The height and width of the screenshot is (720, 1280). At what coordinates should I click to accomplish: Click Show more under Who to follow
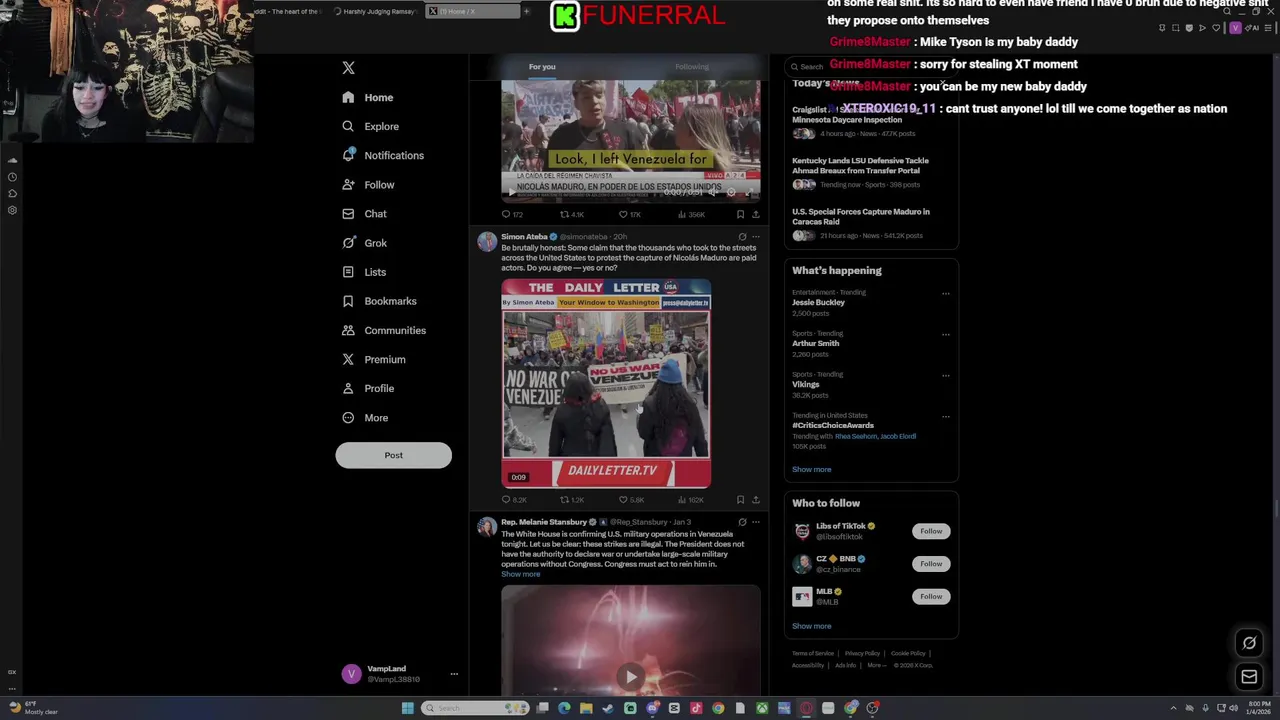point(811,626)
